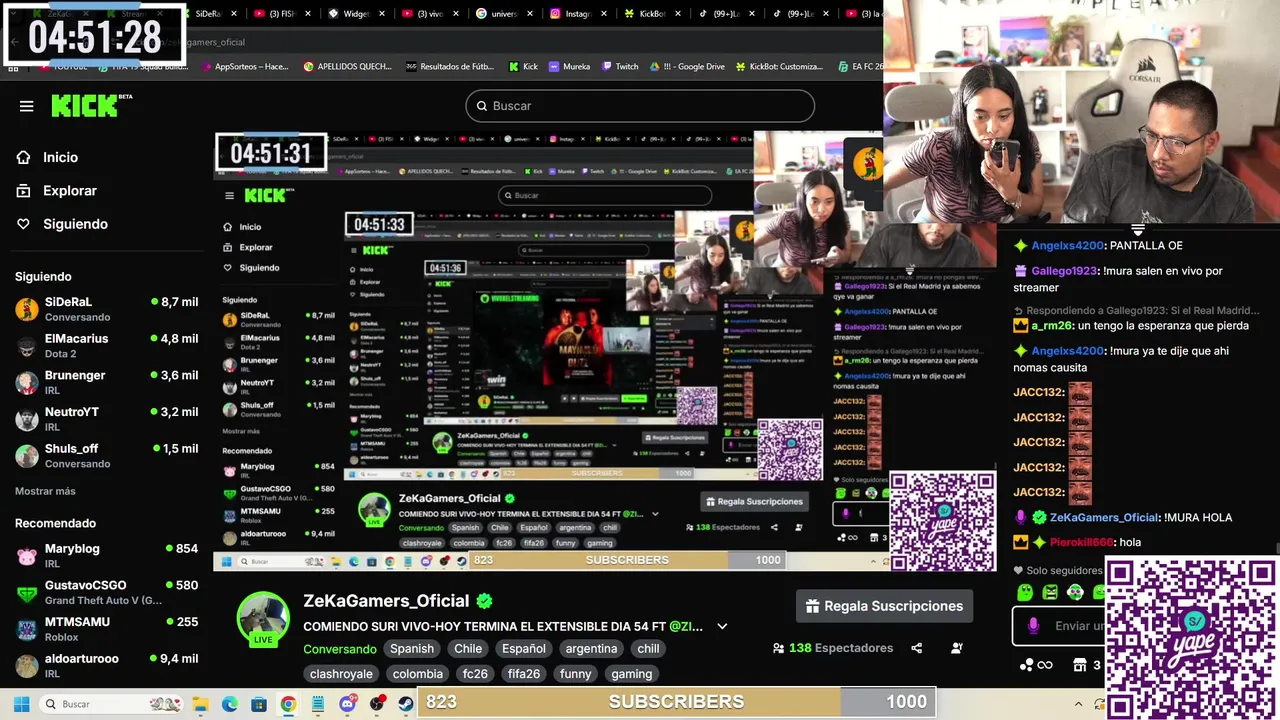1280x720 pixels.
Task: Open Windows Start menu
Action: coord(21,704)
